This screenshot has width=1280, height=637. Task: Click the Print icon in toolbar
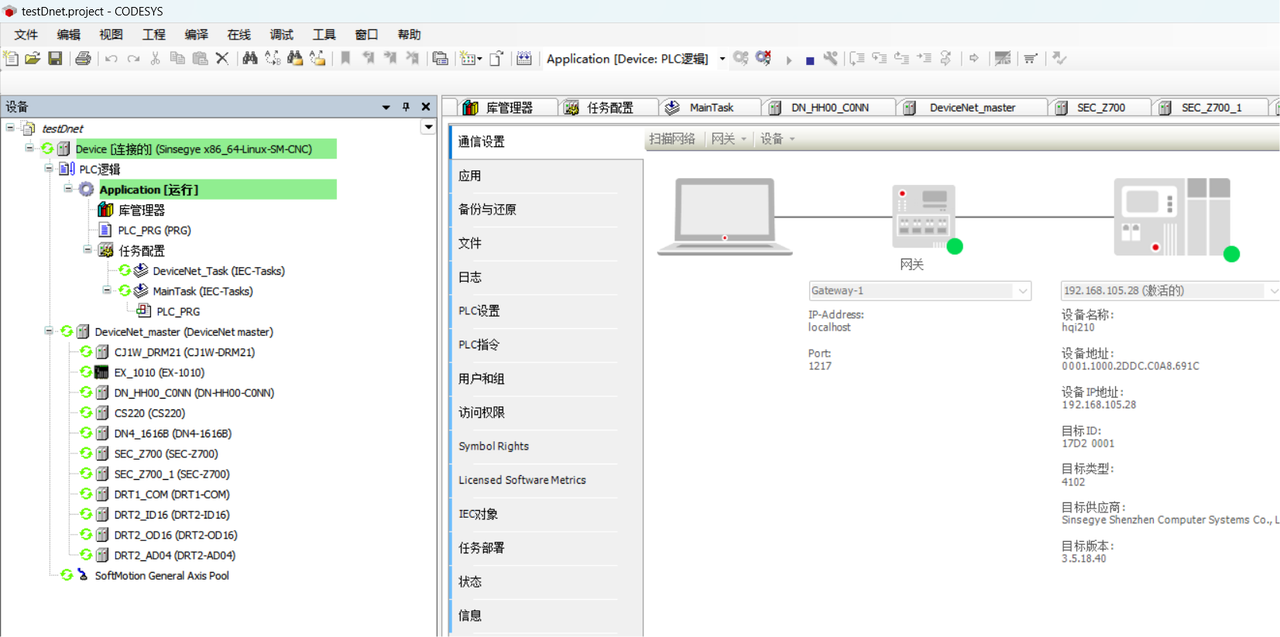point(83,59)
